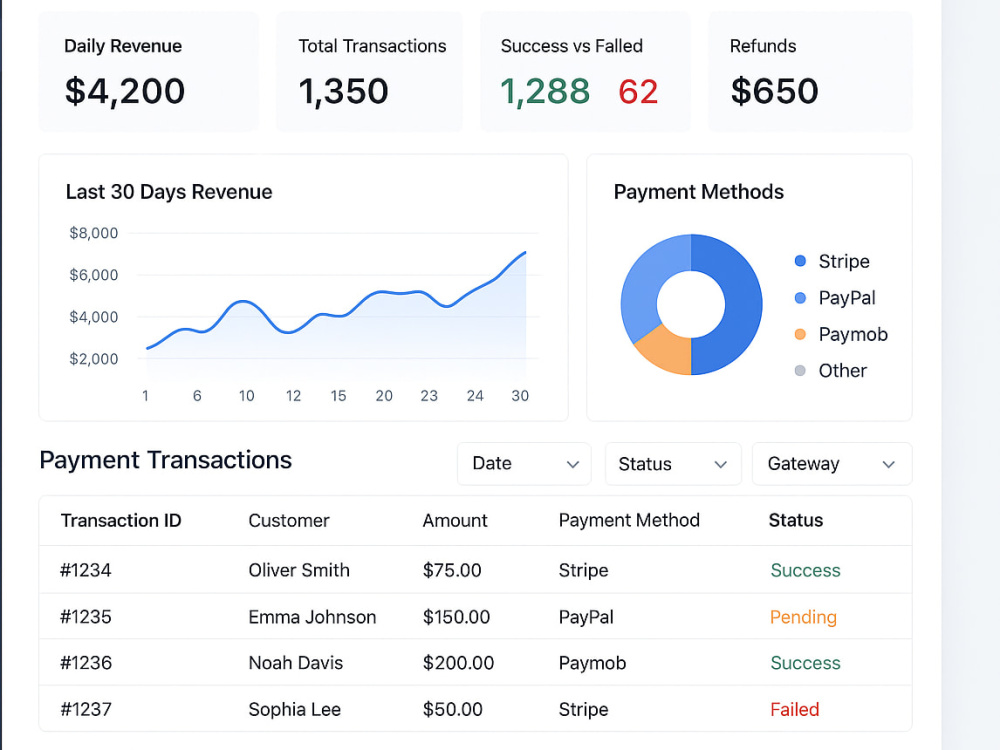This screenshot has height=750, width=1000.
Task: Sort by Payment Method column header
Action: (629, 520)
